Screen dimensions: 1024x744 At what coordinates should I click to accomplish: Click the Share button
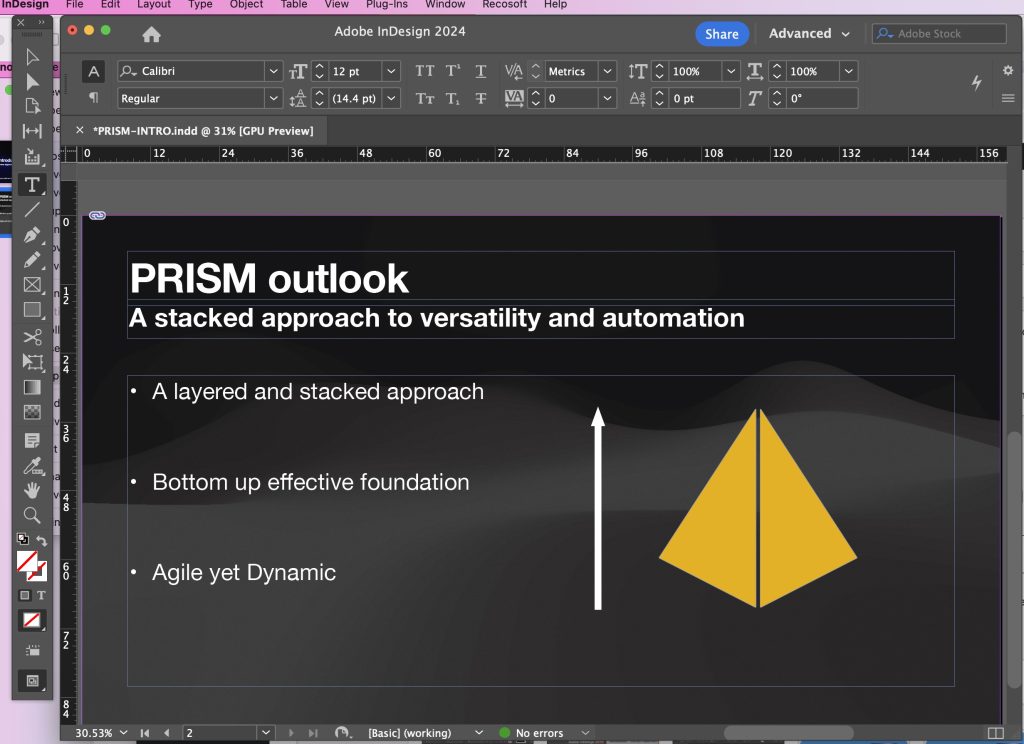[x=721, y=34]
